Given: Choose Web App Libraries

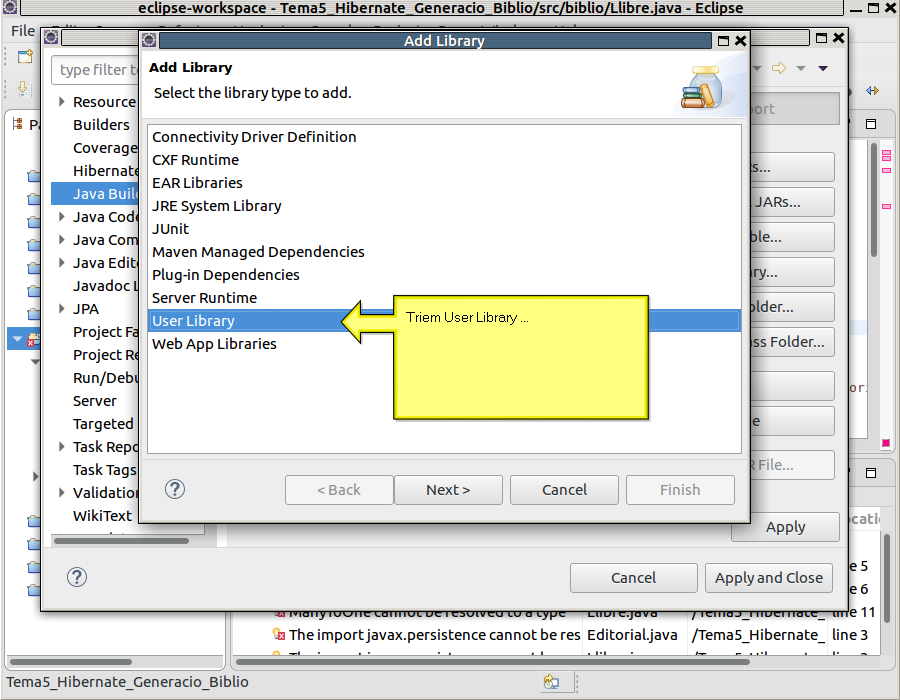Looking at the screenshot, I should point(444,344).
